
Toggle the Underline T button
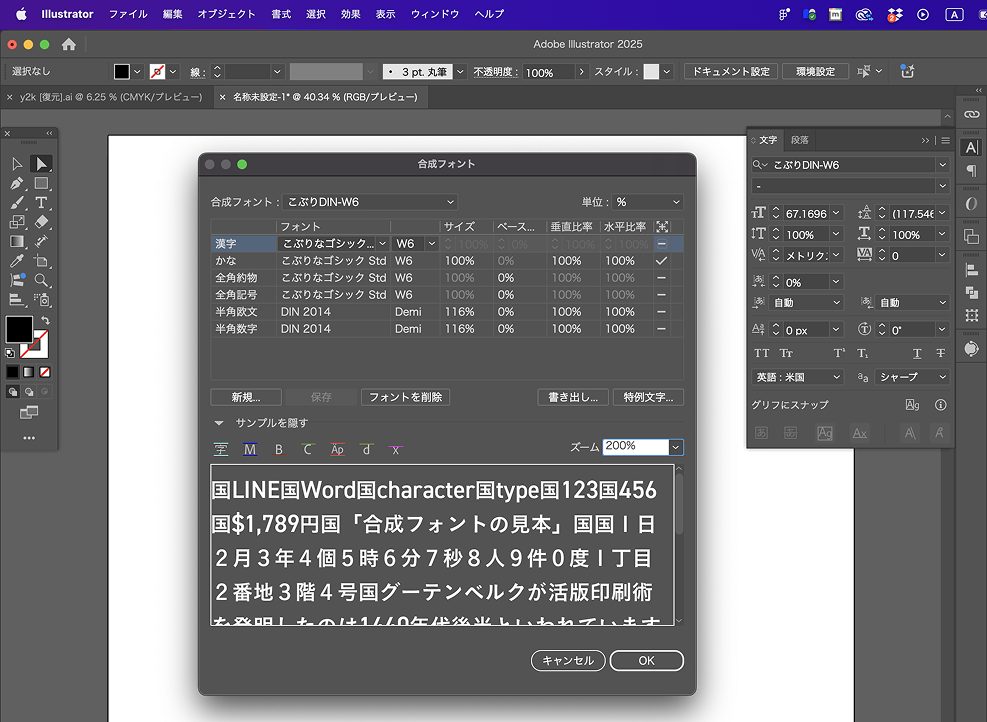coord(917,353)
